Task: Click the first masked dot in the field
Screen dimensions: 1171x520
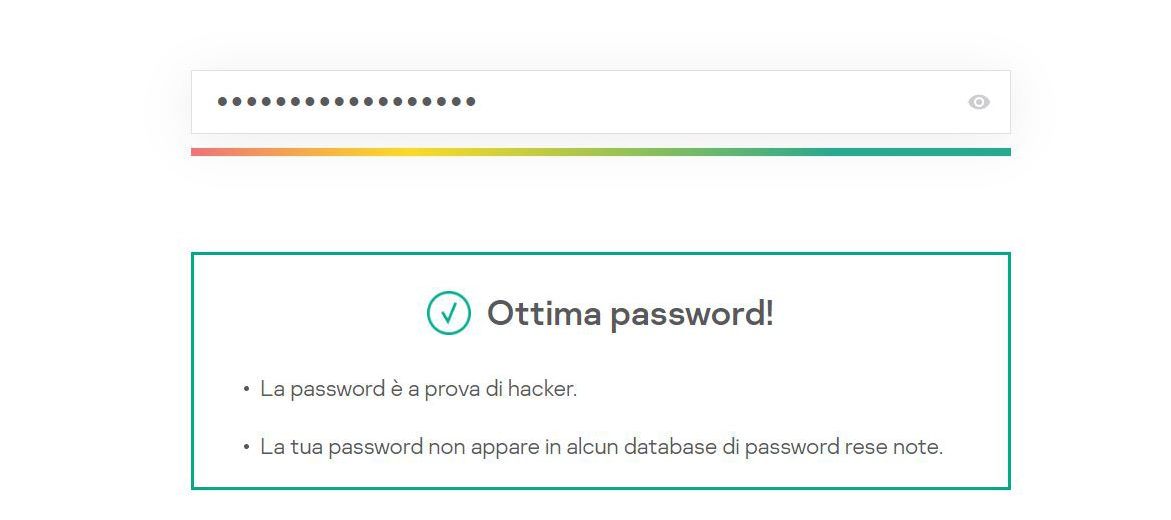Action: pyautogui.click(x=223, y=102)
